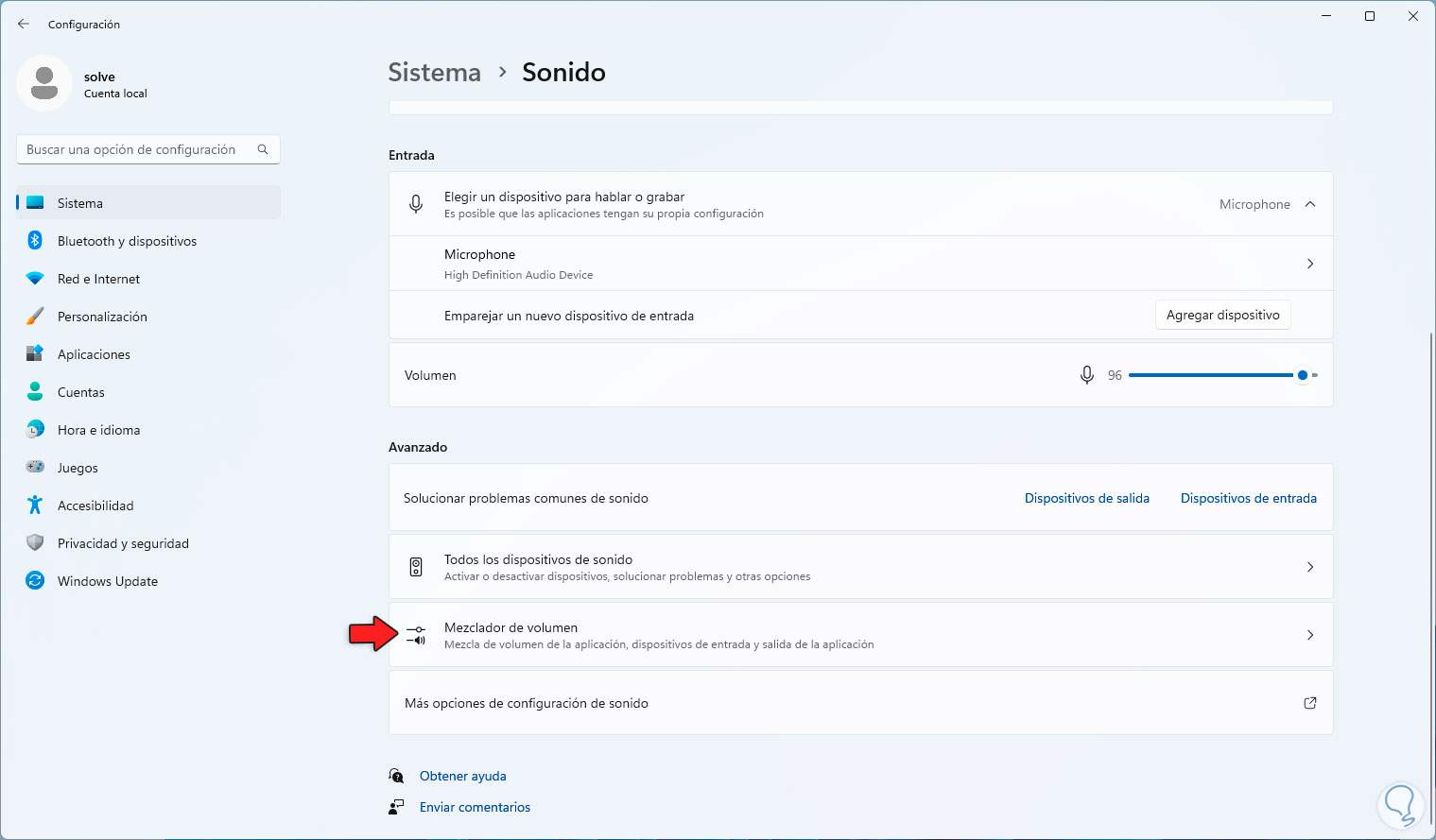1436x840 pixels.
Task: Collapse the input device chooser chevron
Action: [1310, 204]
